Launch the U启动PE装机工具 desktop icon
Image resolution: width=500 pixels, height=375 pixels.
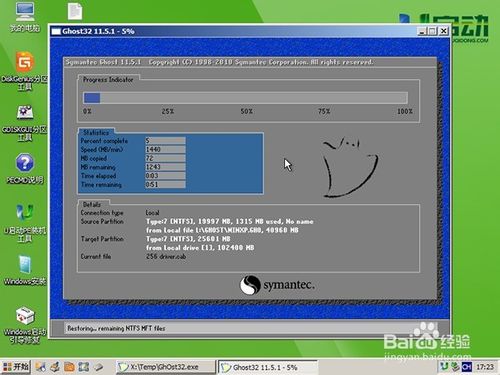(25, 223)
